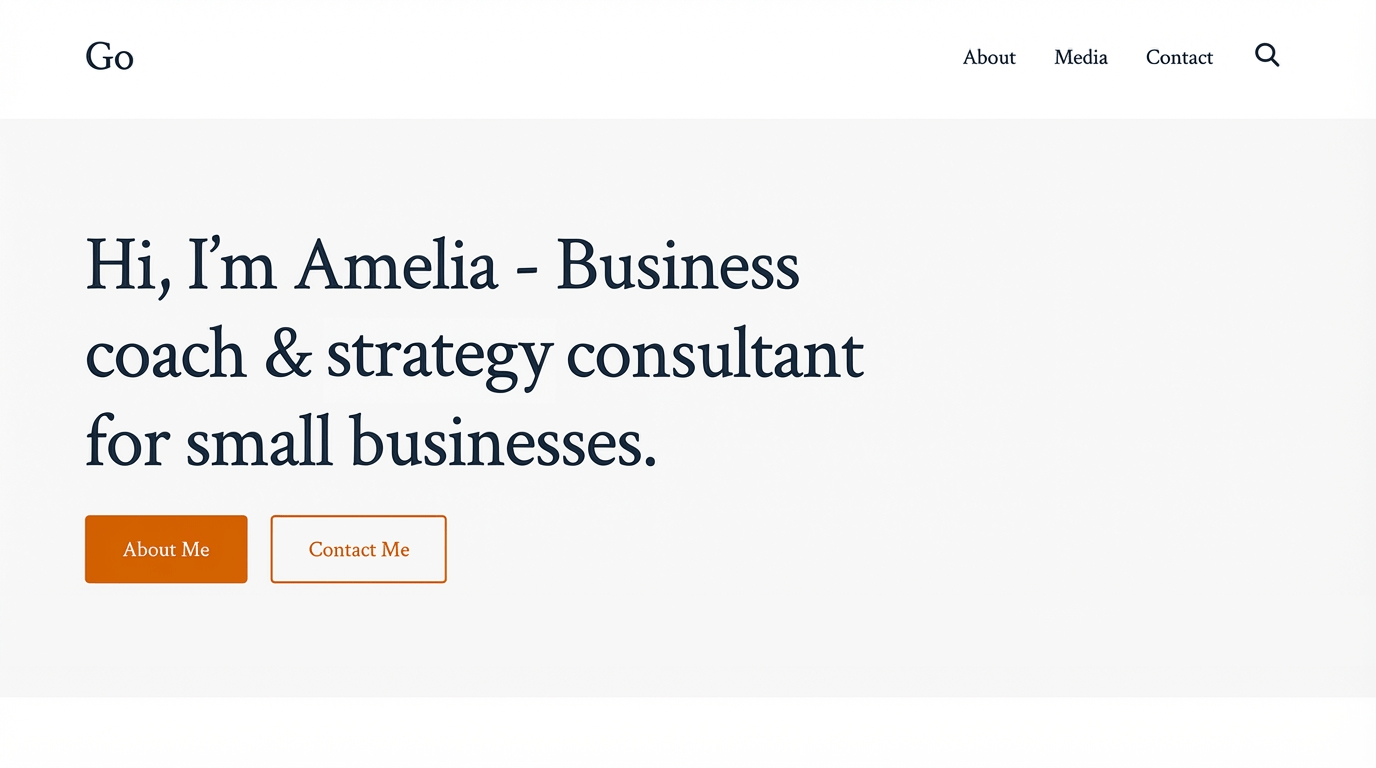Click the empty gray hero area right of heading

point(1100,400)
